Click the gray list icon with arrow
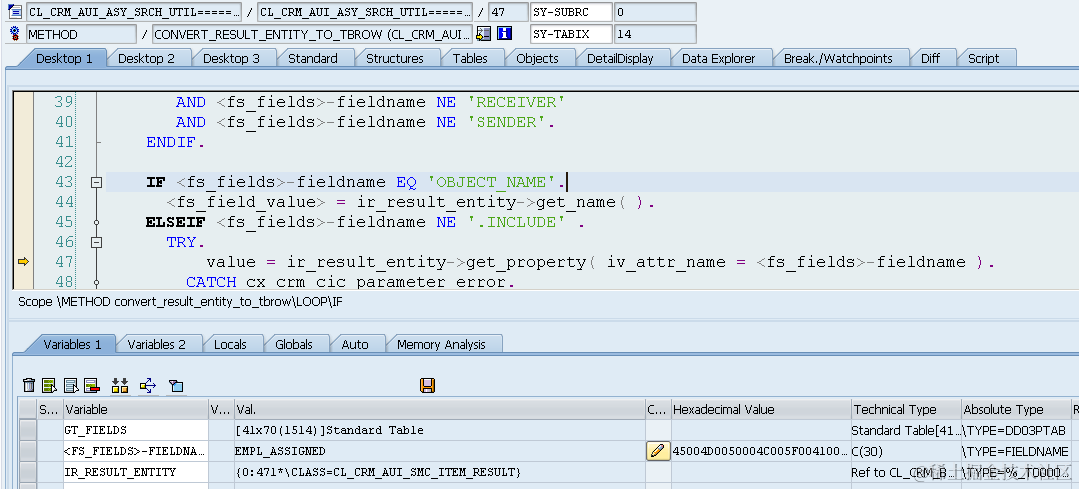The width and height of the screenshot is (1079, 489). coord(71,385)
